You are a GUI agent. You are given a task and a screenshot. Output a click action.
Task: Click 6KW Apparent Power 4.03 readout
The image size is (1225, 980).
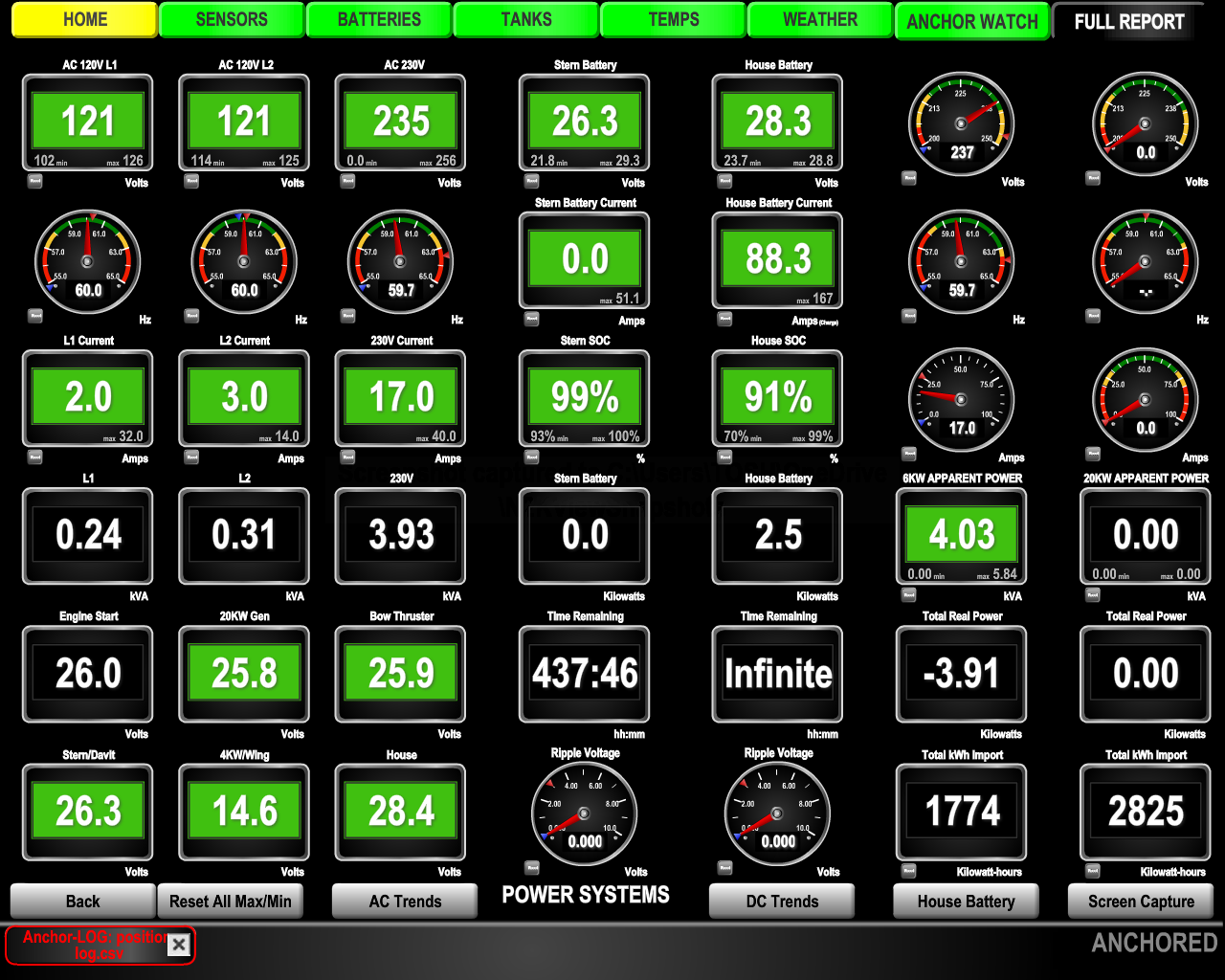(x=962, y=536)
